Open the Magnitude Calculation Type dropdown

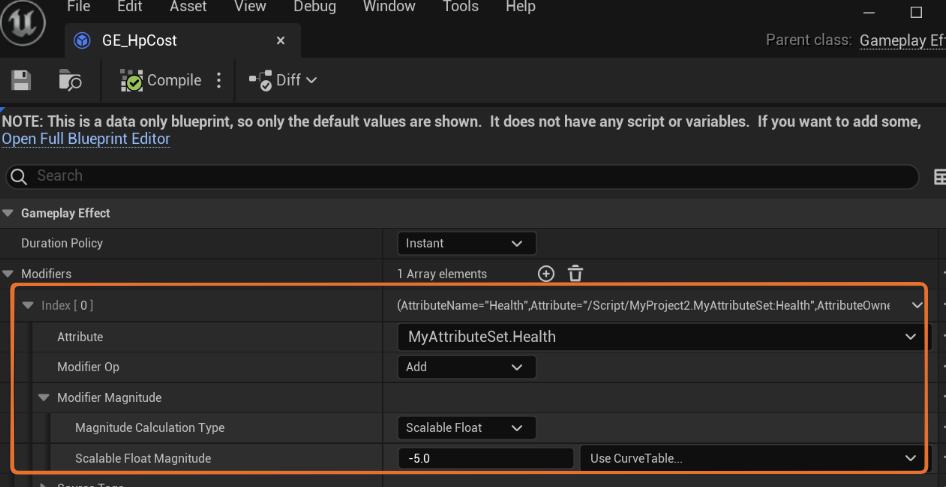(466, 428)
